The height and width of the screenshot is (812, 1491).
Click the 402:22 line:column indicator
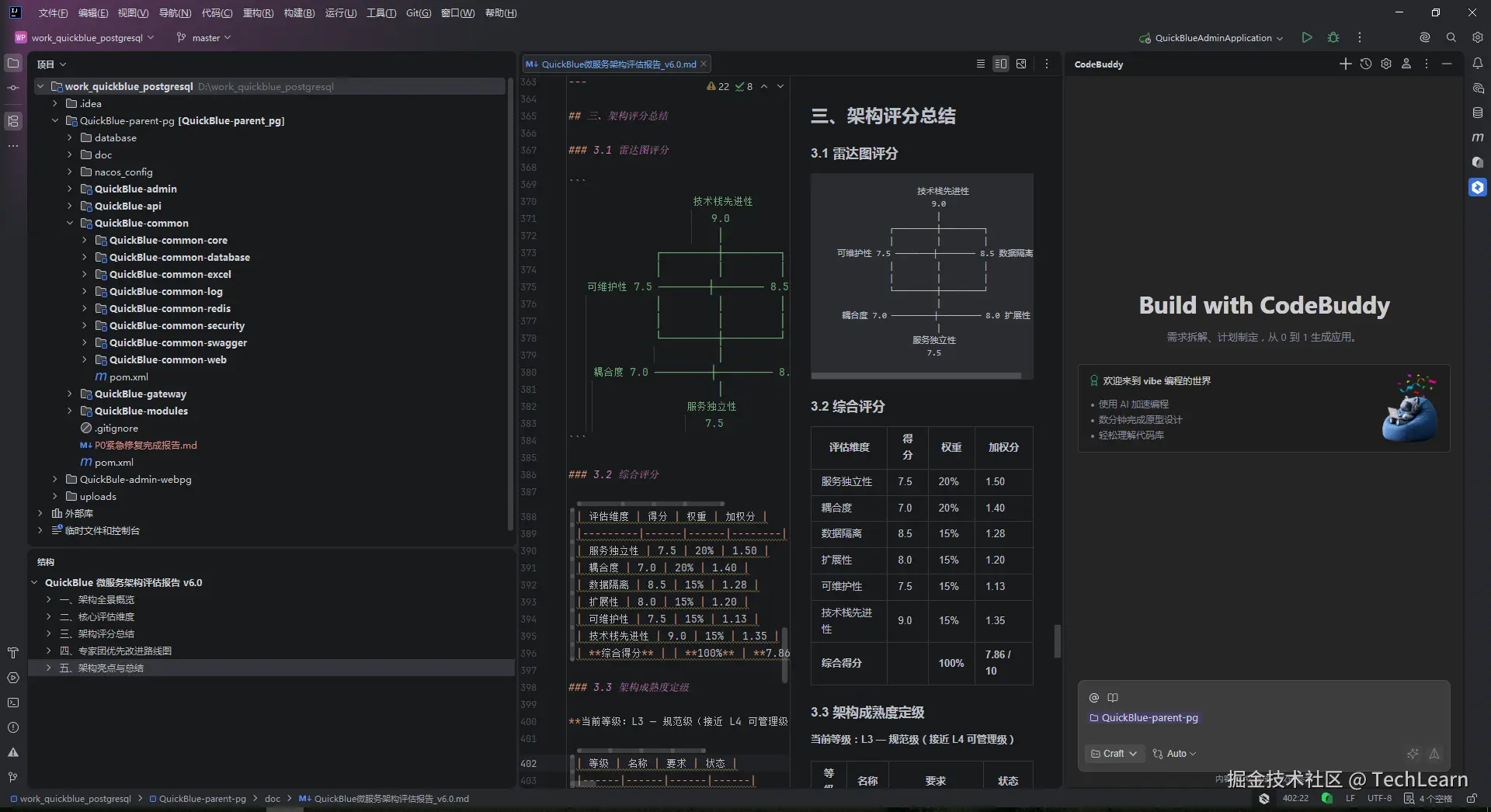point(1295,798)
